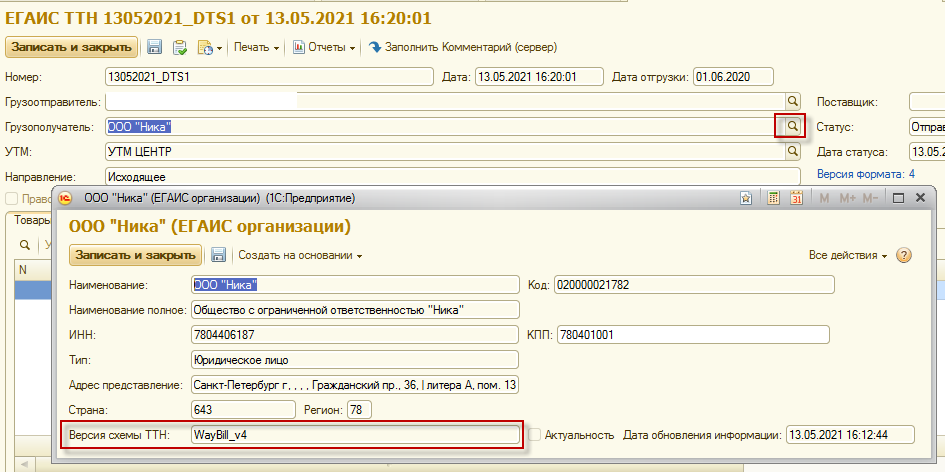
Task: Open the Создать на основании dropdown
Action: click(x=299, y=255)
